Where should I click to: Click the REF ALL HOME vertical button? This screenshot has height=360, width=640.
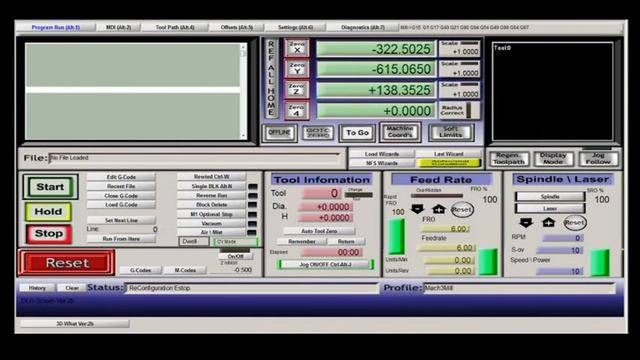271,78
